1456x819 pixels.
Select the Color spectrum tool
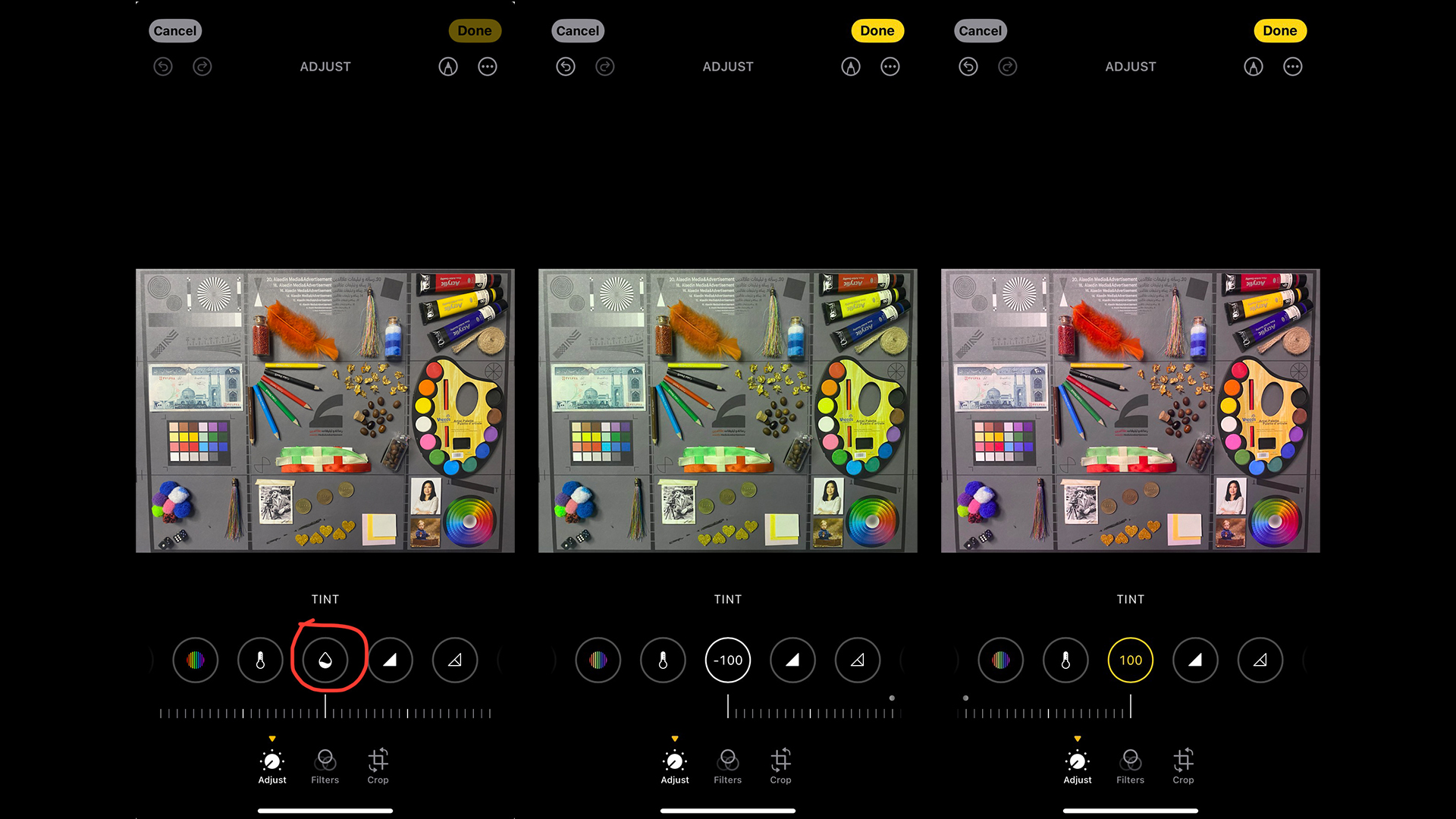[195, 660]
